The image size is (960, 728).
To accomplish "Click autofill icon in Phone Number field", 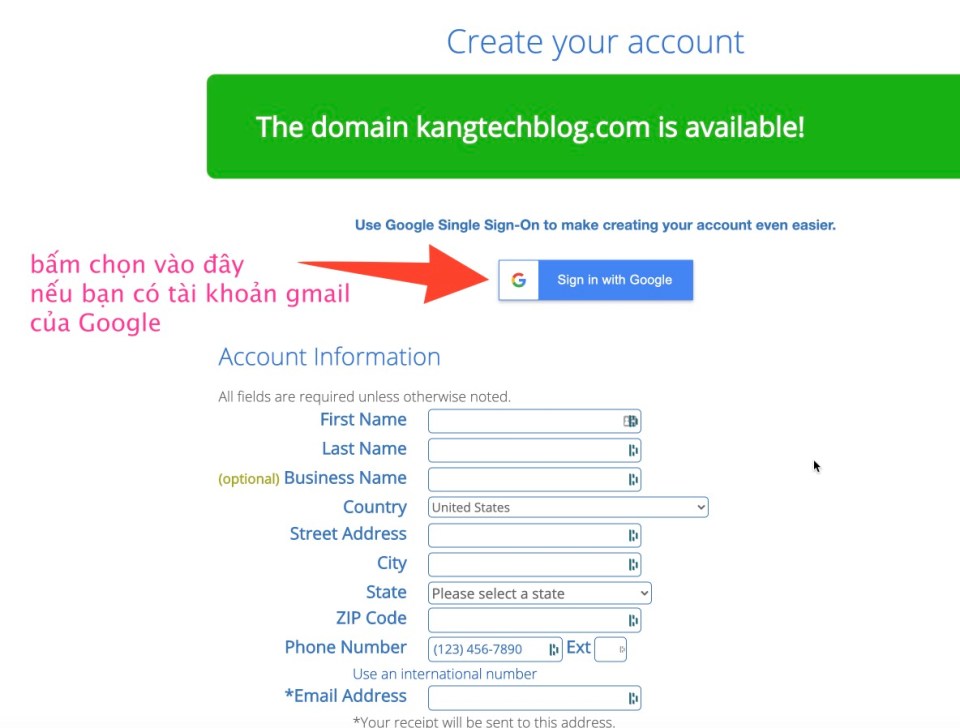I will tap(553, 650).
